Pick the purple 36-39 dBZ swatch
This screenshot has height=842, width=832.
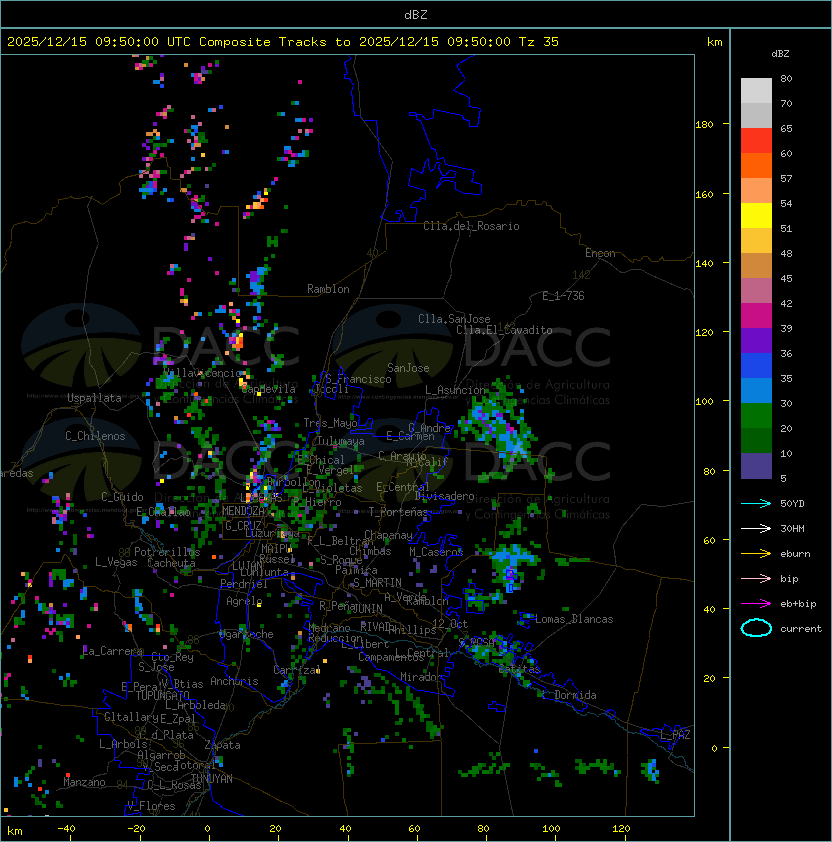click(x=756, y=340)
